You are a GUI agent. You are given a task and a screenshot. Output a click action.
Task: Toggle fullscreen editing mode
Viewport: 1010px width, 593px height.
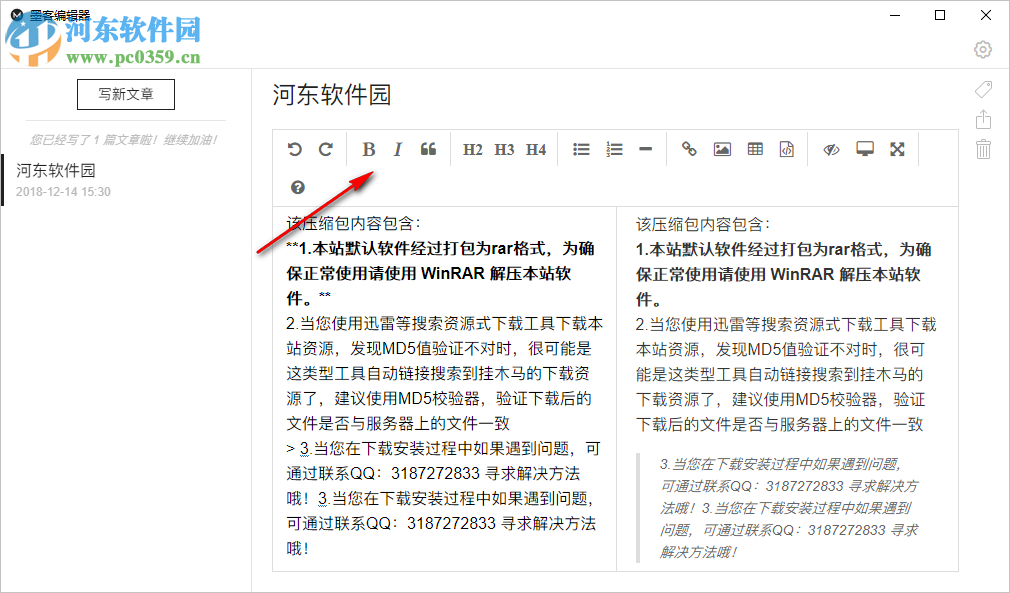pyautogui.click(x=896, y=148)
